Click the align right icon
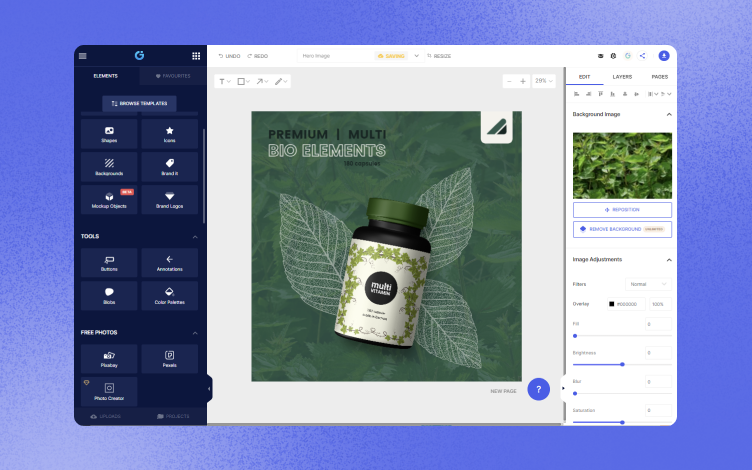 coord(588,94)
